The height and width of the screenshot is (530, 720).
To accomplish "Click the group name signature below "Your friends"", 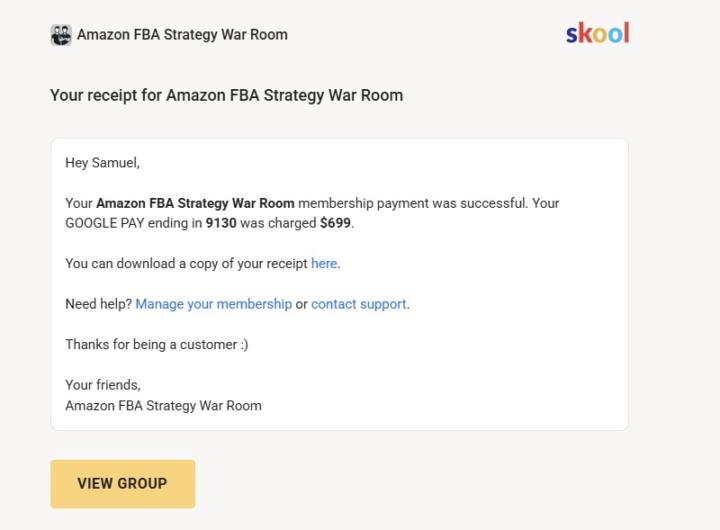I will point(163,406).
